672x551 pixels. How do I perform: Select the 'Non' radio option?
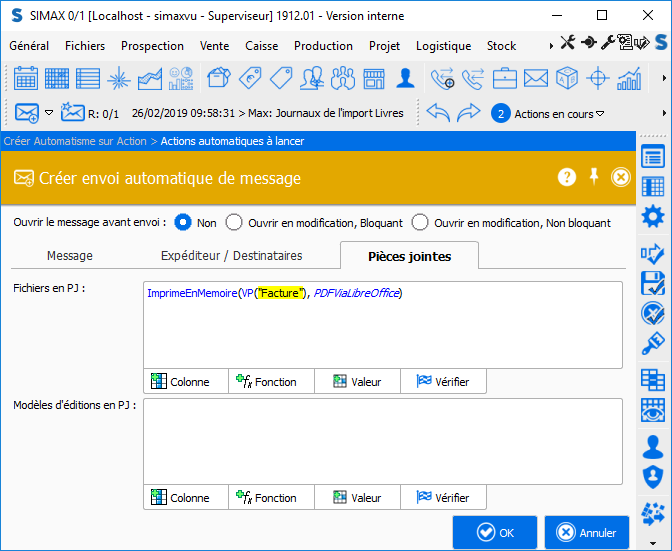(183, 223)
